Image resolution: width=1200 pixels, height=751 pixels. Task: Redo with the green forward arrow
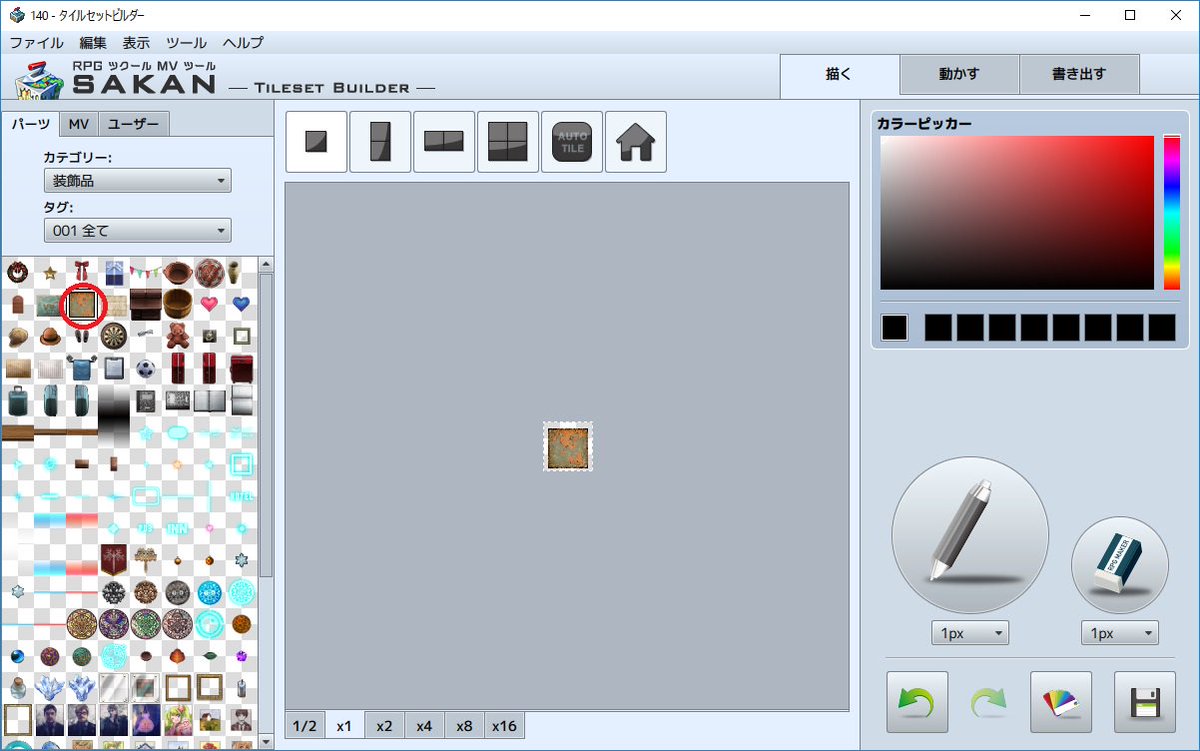coord(989,702)
